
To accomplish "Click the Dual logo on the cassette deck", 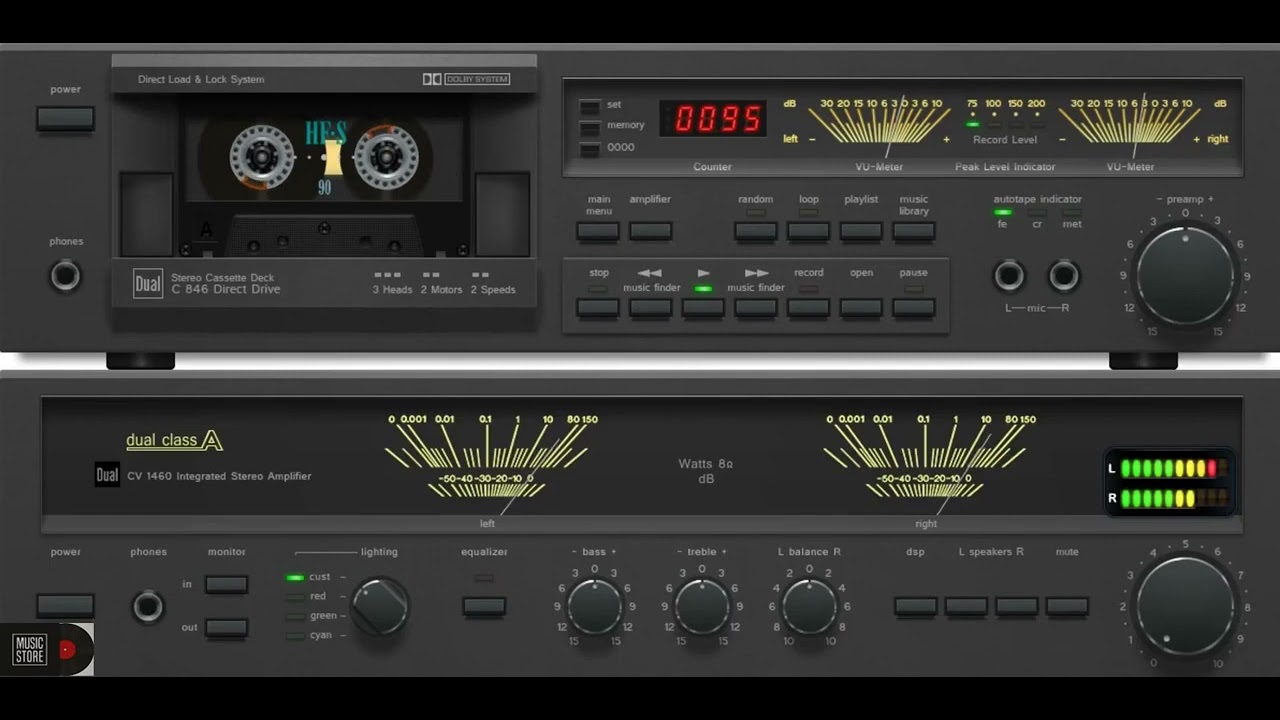I will coord(148,284).
